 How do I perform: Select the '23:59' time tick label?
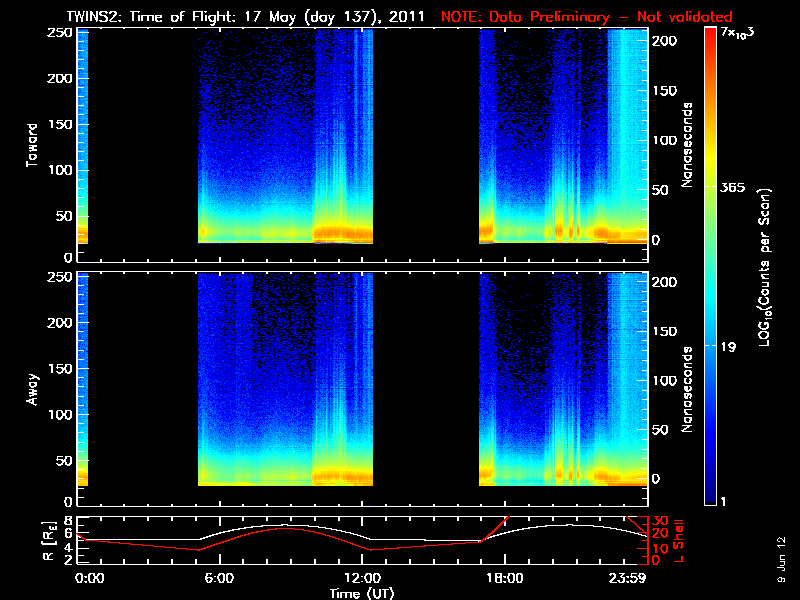point(630,578)
